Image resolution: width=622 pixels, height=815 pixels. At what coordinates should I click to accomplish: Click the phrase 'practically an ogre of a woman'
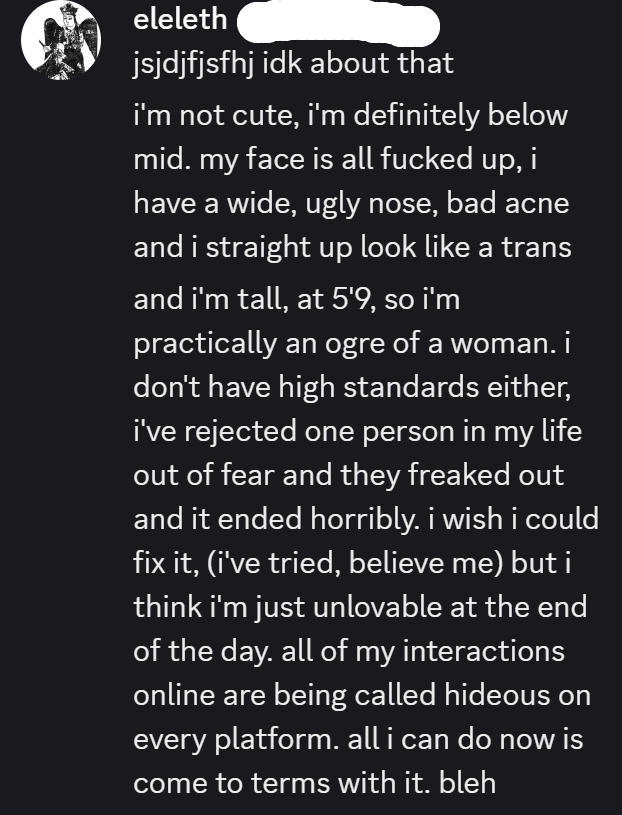[x=344, y=344]
